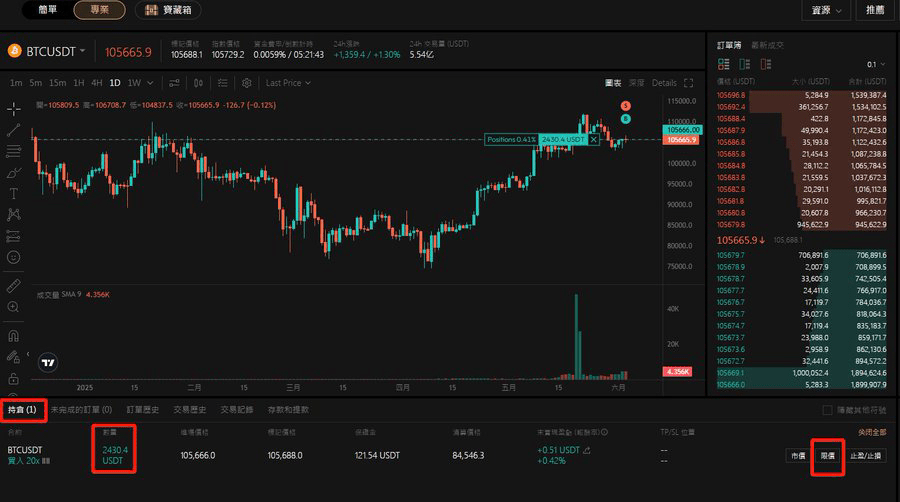Close the position label on chart
The width and height of the screenshot is (900, 502).
tap(594, 139)
